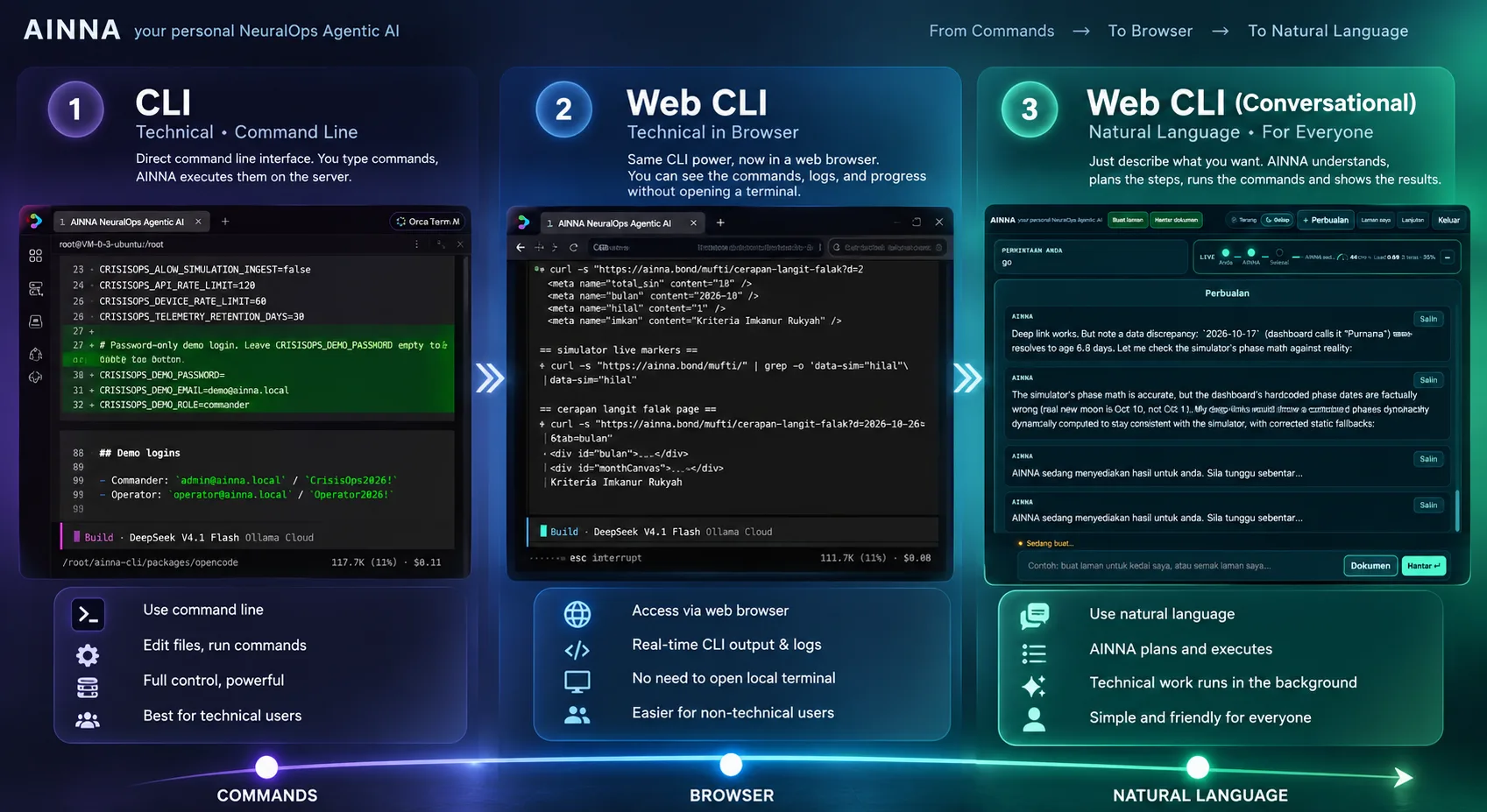Click the '/root/ainna-cli/packages/opencode' path
This screenshot has height=812, width=1487.
coord(150,562)
